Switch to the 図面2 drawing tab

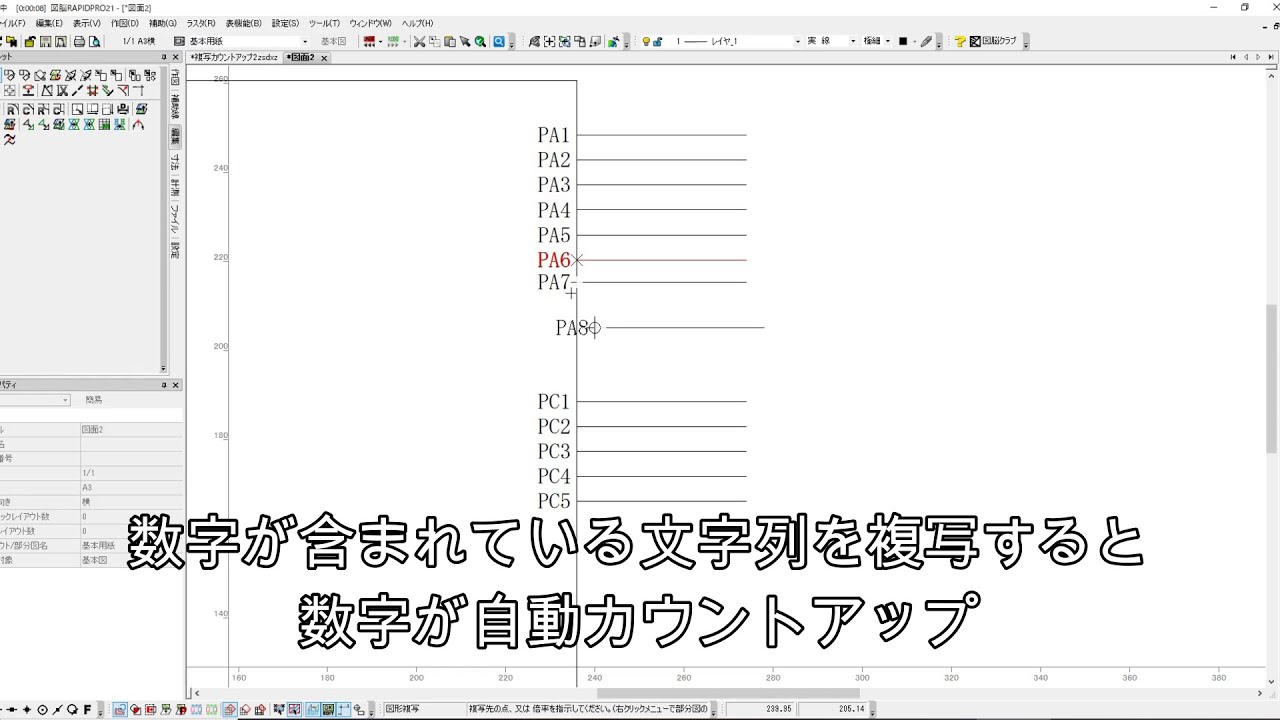pyautogui.click(x=301, y=57)
